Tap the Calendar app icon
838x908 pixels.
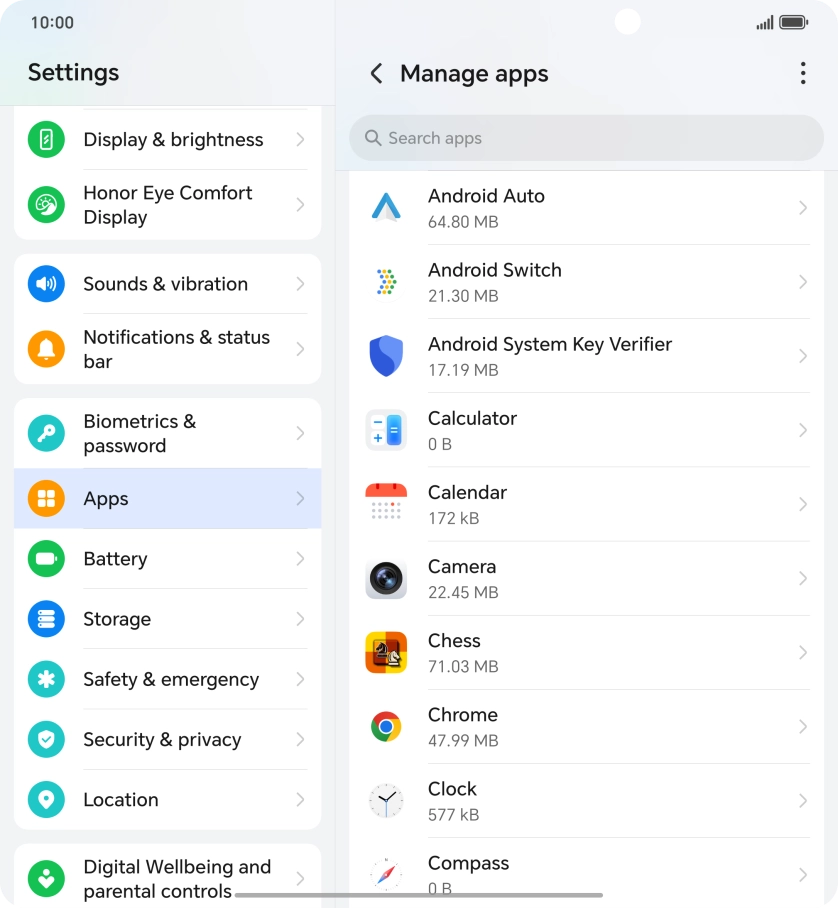(386, 504)
